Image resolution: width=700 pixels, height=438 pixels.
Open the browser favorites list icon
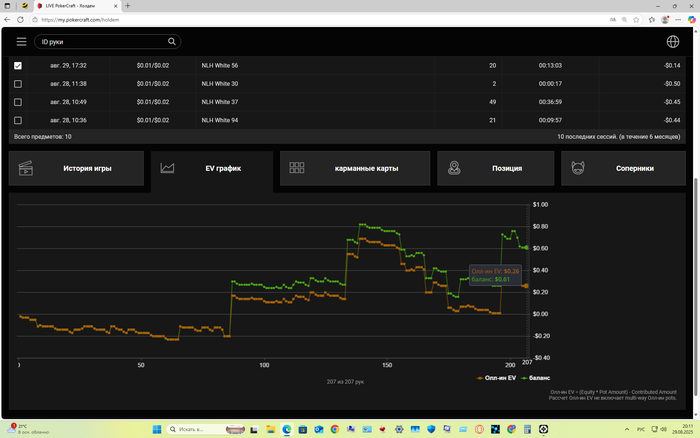(x=652, y=20)
